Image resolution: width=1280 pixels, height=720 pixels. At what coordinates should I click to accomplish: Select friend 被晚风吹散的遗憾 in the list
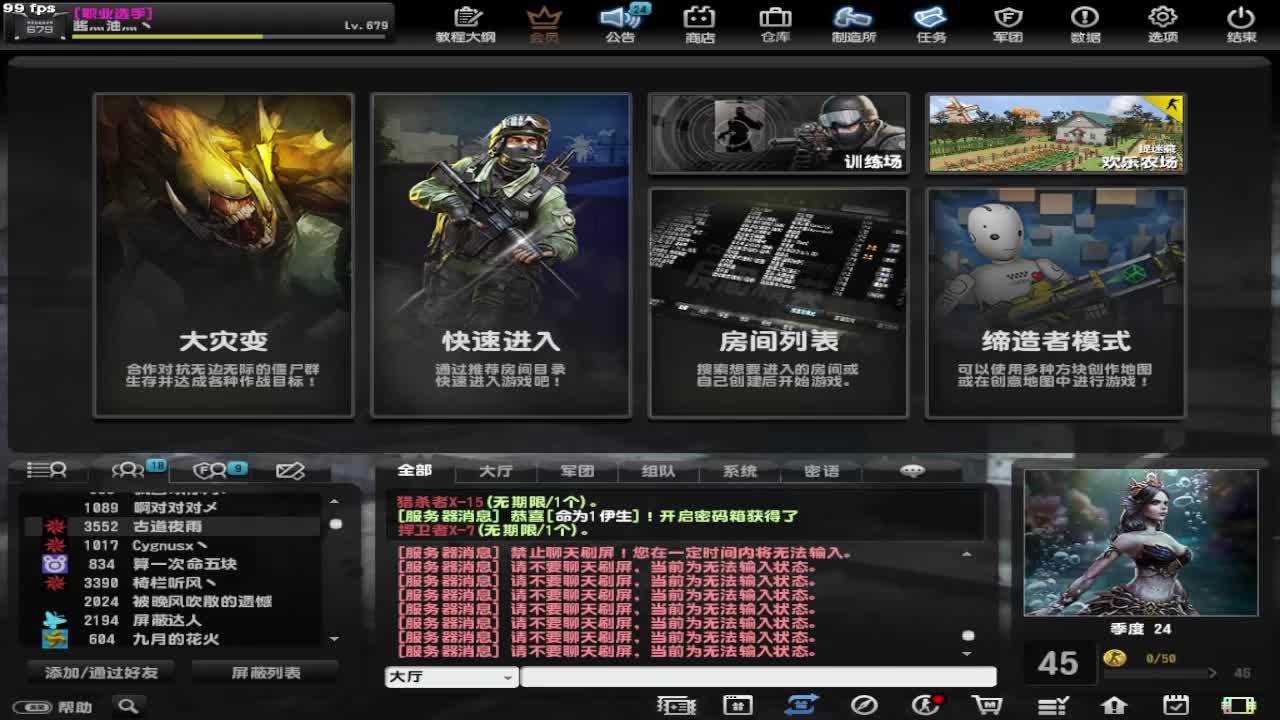tap(172, 602)
